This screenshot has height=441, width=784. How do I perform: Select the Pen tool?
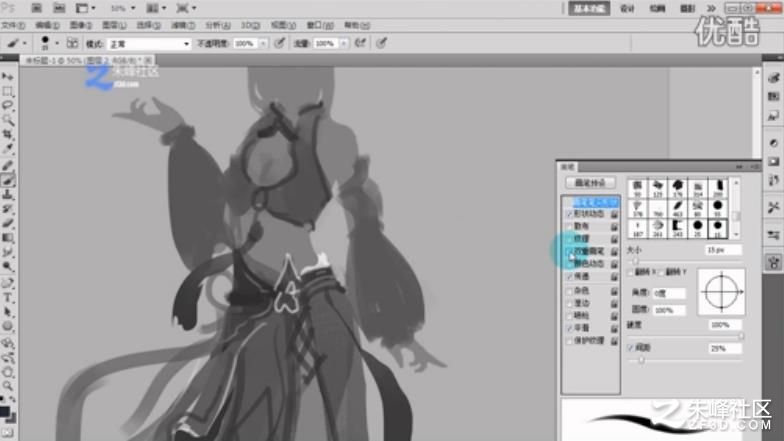[8, 284]
